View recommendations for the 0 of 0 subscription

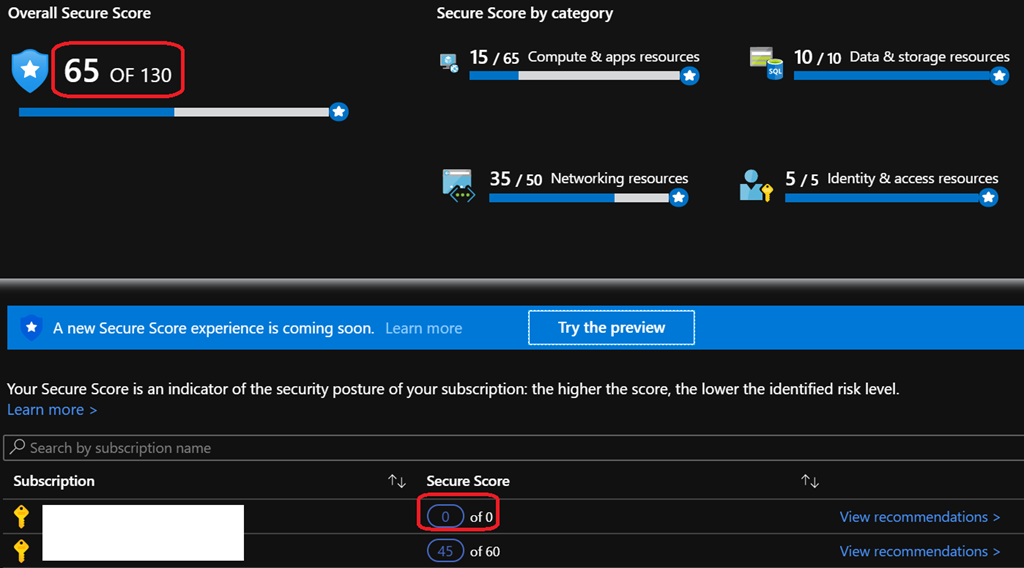(x=919, y=517)
